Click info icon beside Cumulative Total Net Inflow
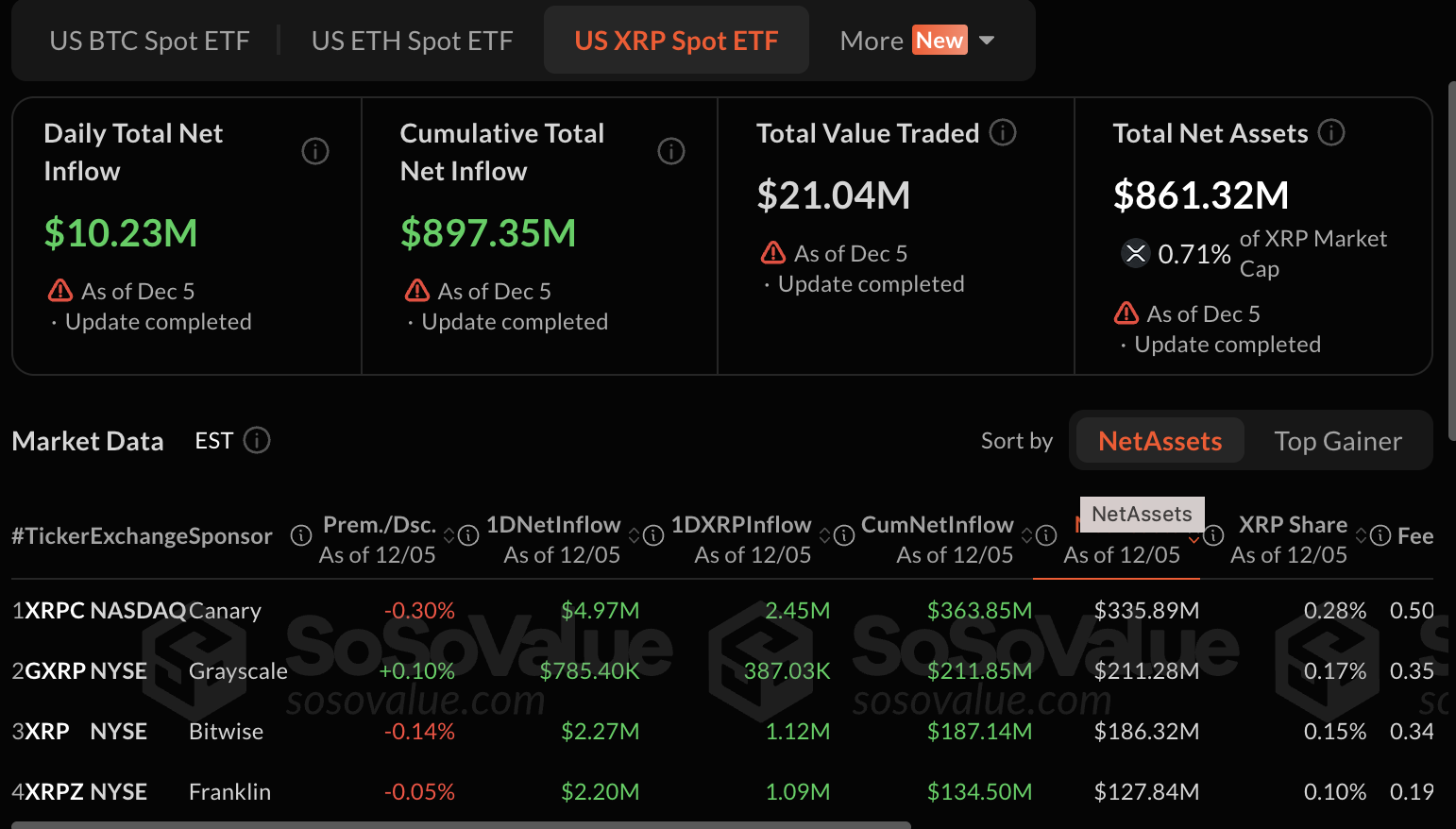This screenshot has width=1456, height=829. [670, 151]
